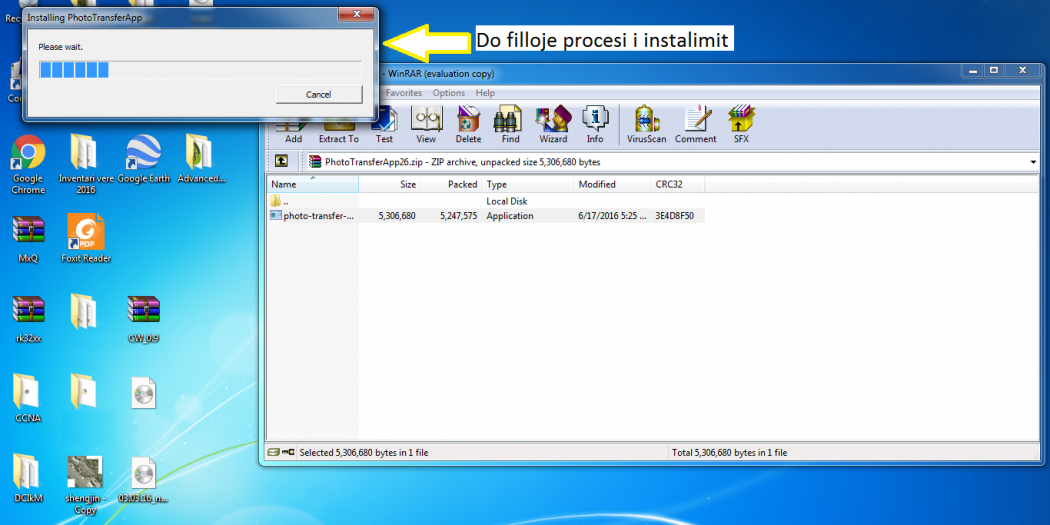Launch the Wizard toolbar icon
This screenshot has width=1050, height=525.
coord(553,124)
